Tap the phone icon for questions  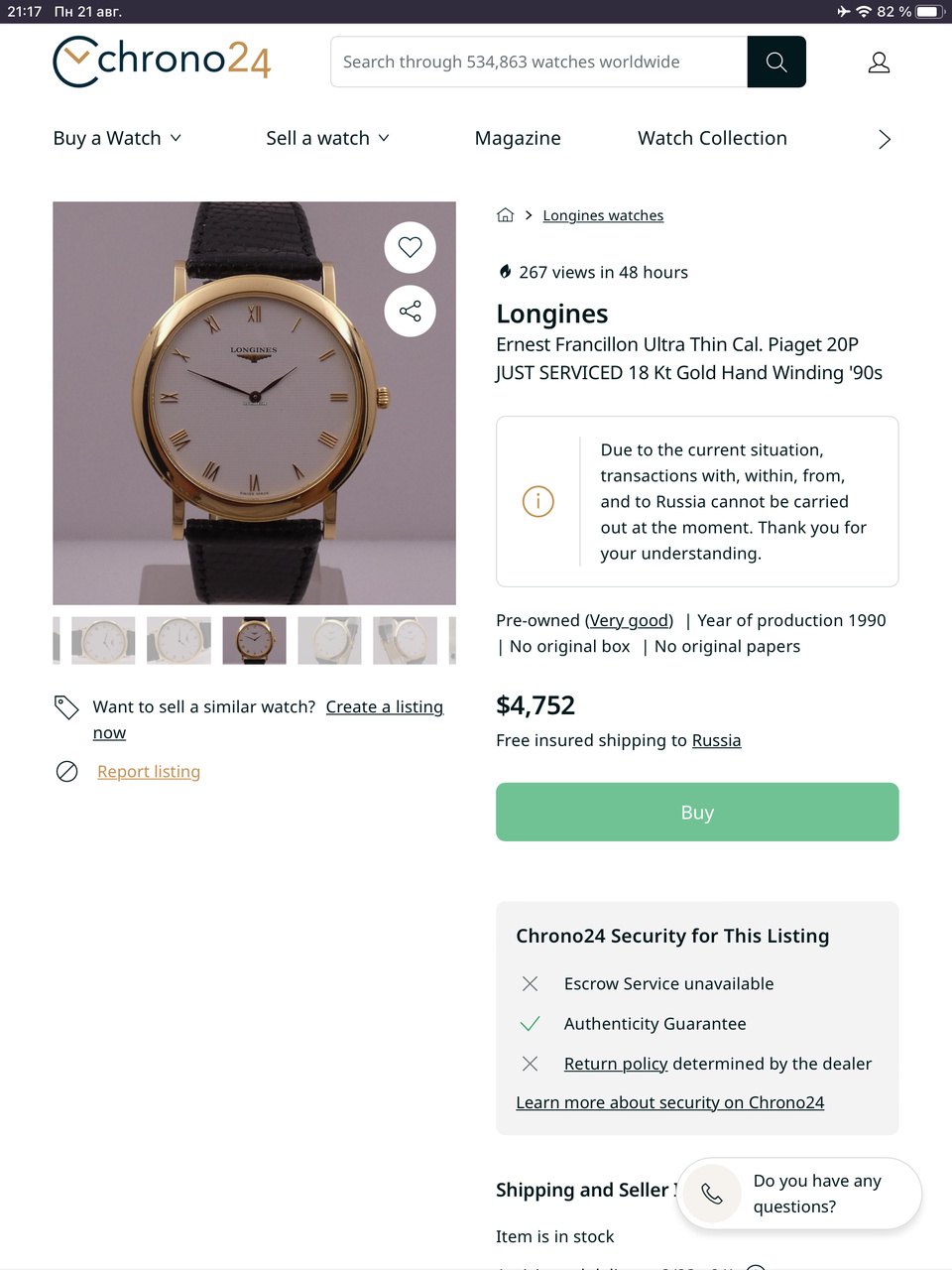click(712, 1193)
